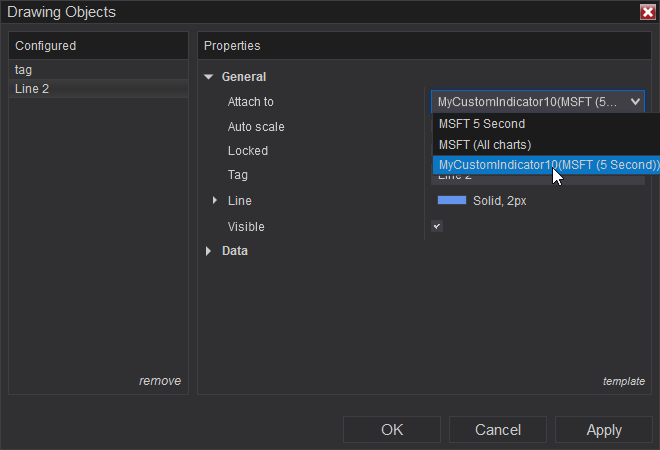The image size is (660, 450).
Task: Collapse the General section
Action: tap(209, 77)
